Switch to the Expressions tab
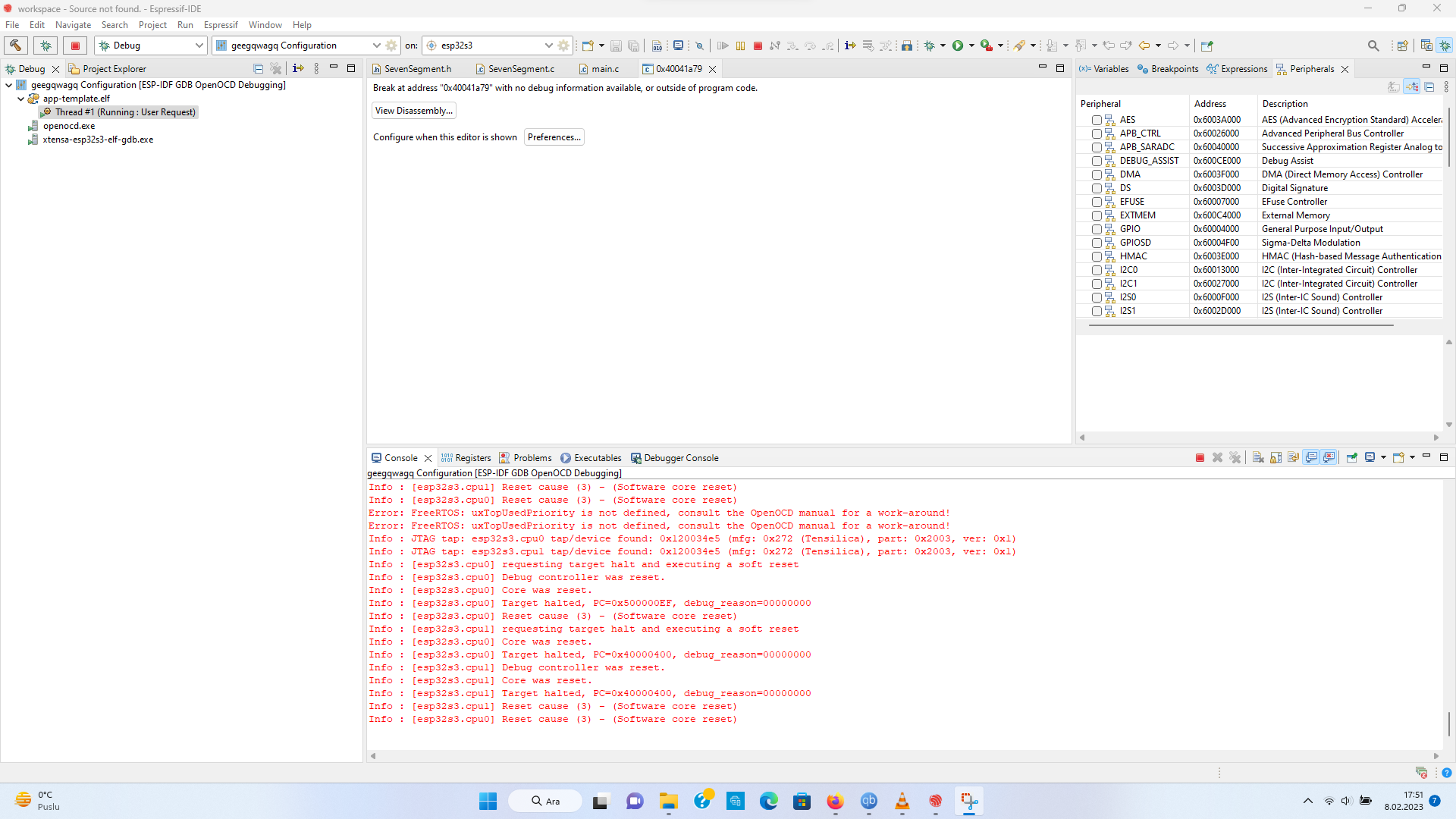This screenshot has height=819, width=1456. pos(1237,69)
